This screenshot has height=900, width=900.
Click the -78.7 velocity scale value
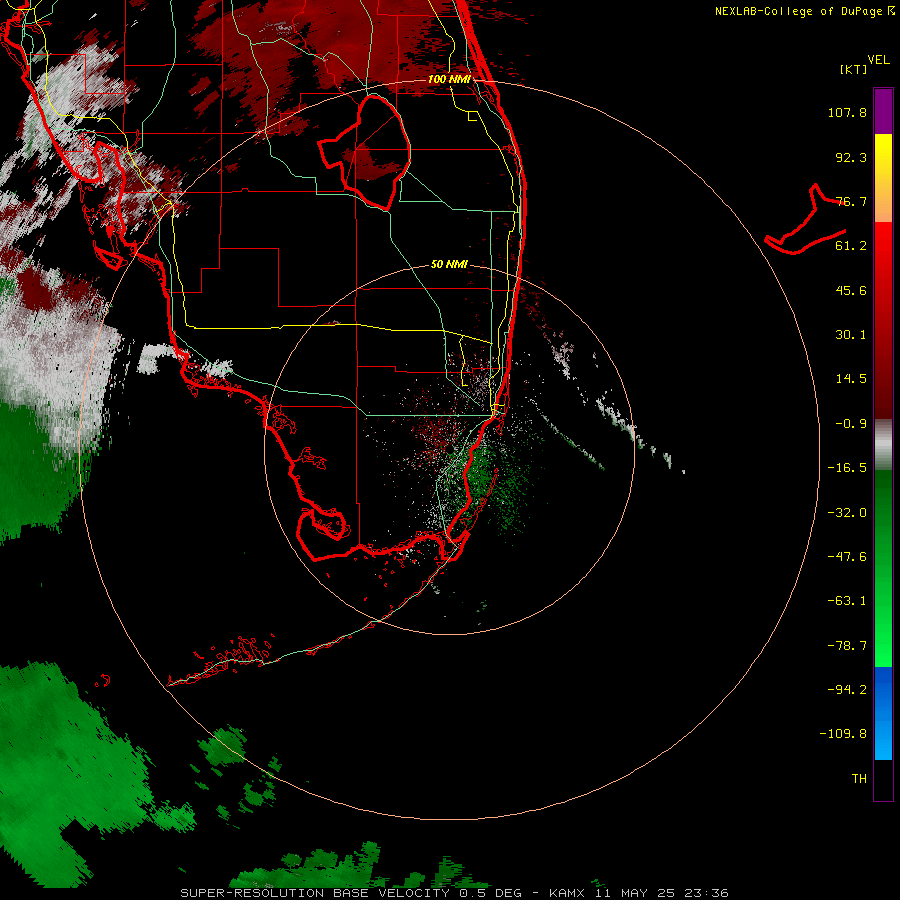coord(847,646)
